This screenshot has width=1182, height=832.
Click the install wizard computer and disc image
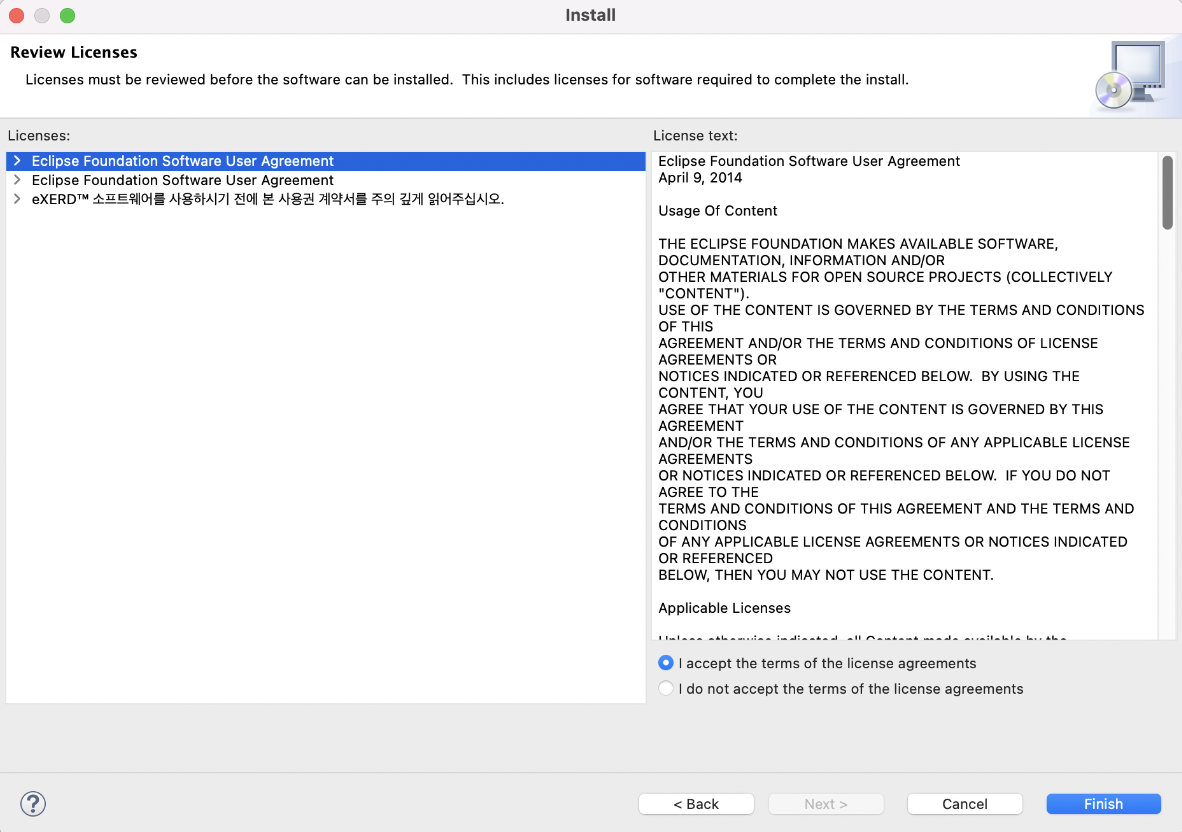(x=1131, y=75)
